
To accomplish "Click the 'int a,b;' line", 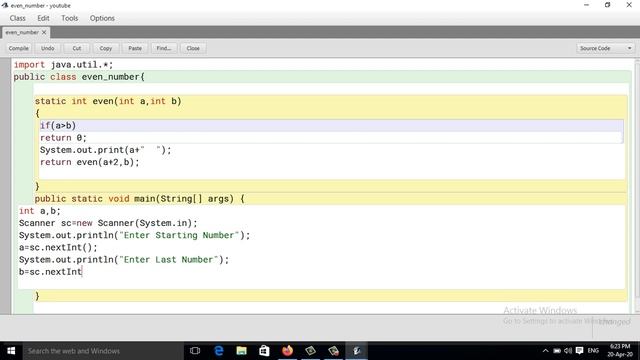I will point(40,211).
